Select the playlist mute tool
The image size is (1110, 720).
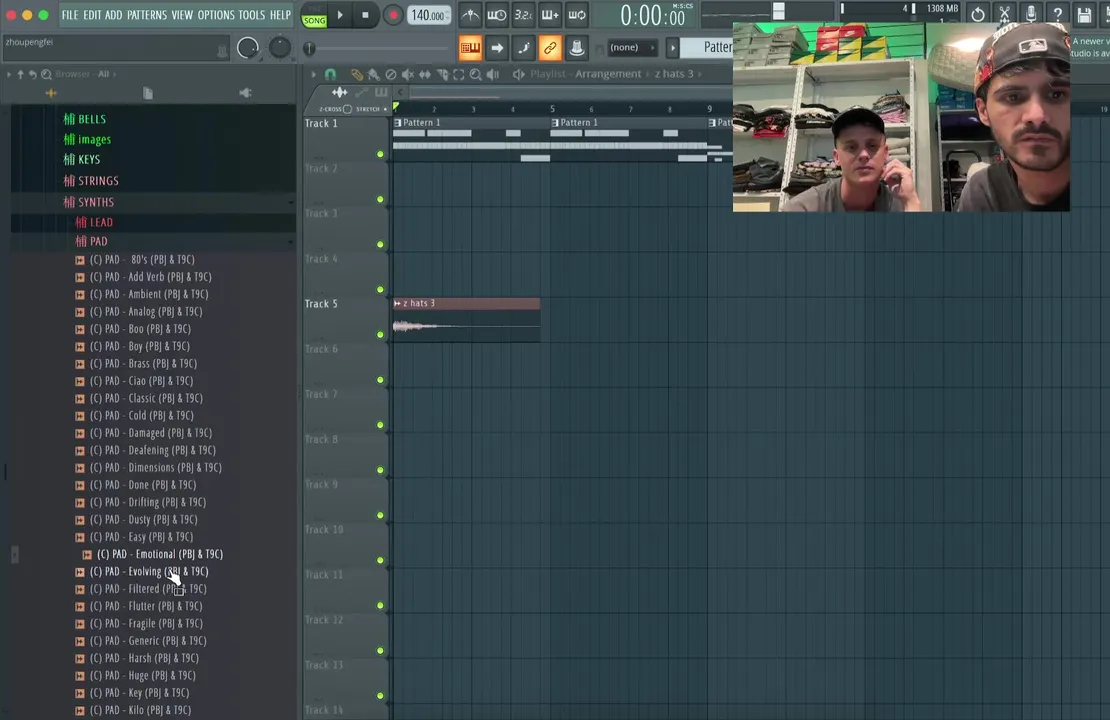408,74
